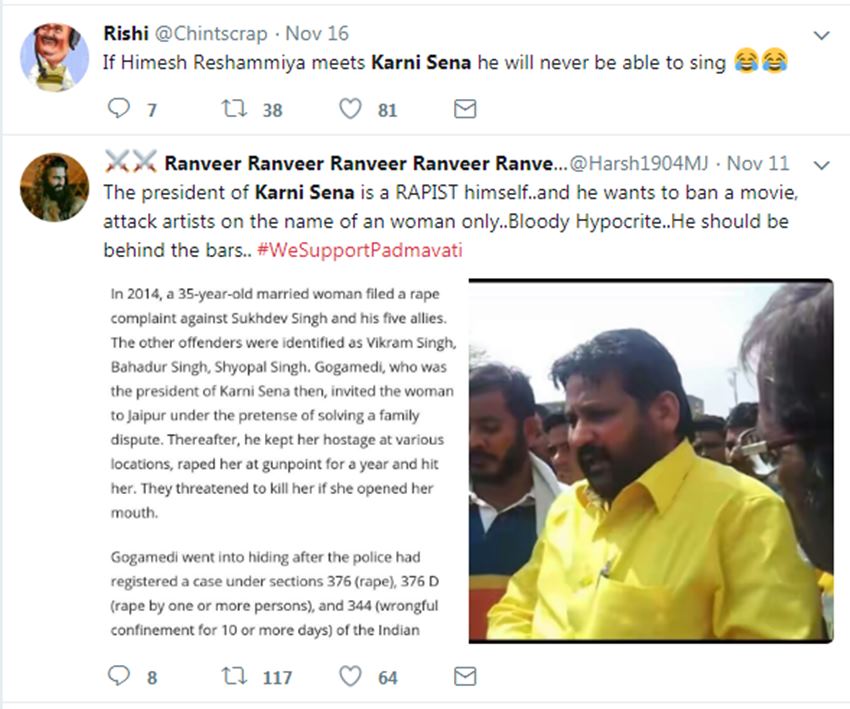Open the dropdown arrow on Ranveer's tweet

pos(821,164)
